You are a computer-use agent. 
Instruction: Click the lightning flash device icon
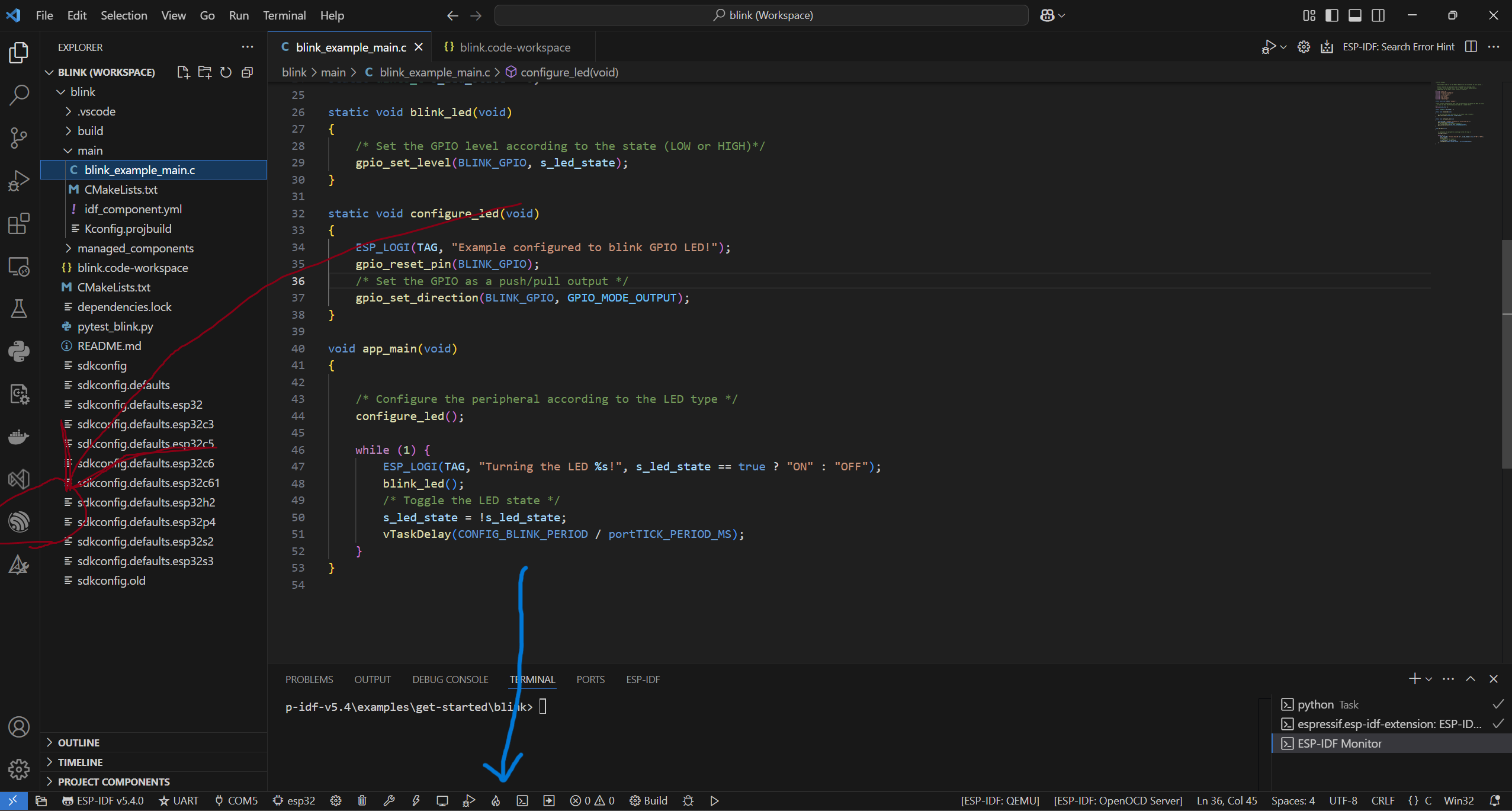[416, 801]
